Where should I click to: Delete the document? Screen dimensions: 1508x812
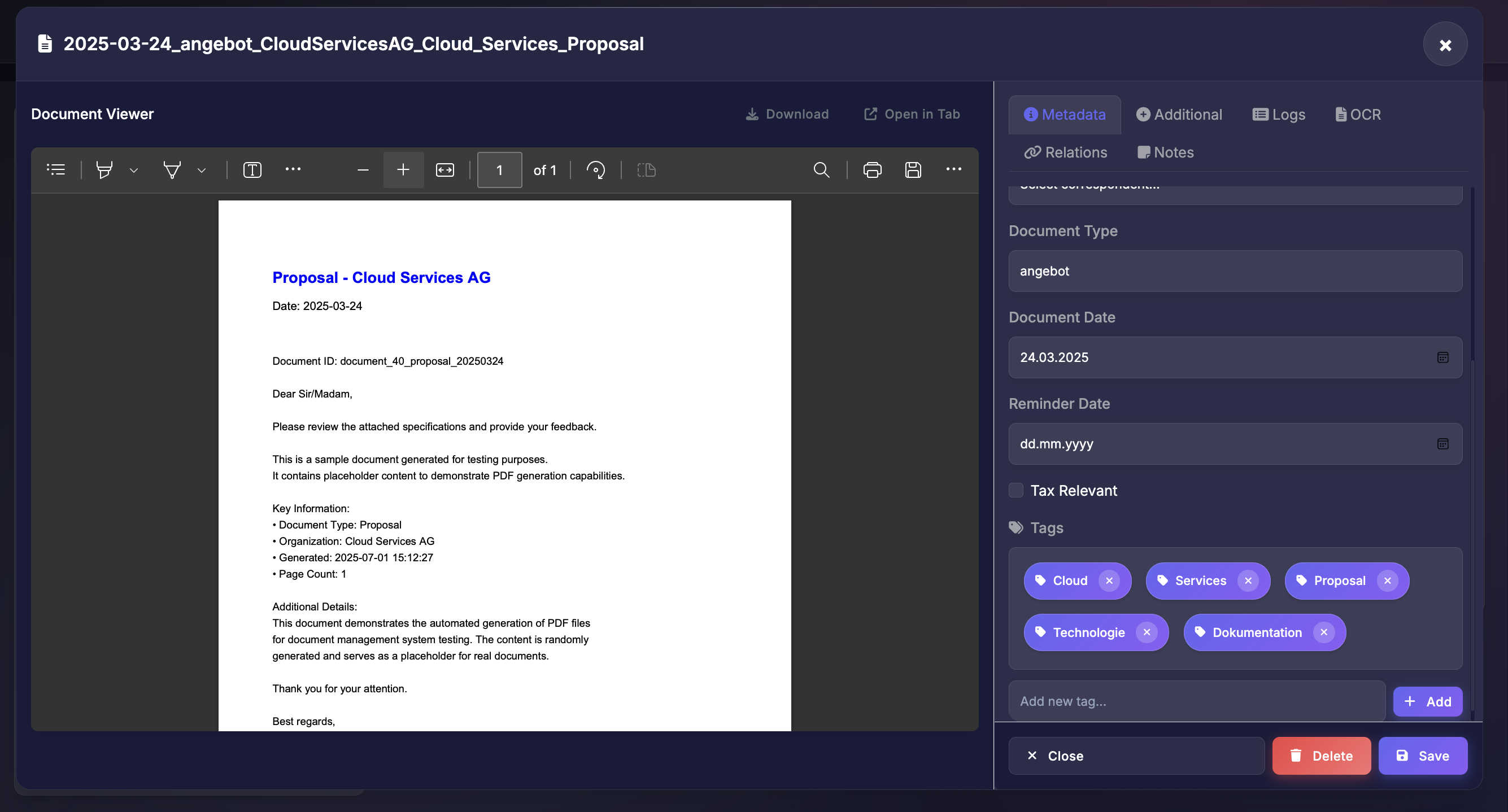pyautogui.click(x=1321, y=756)
